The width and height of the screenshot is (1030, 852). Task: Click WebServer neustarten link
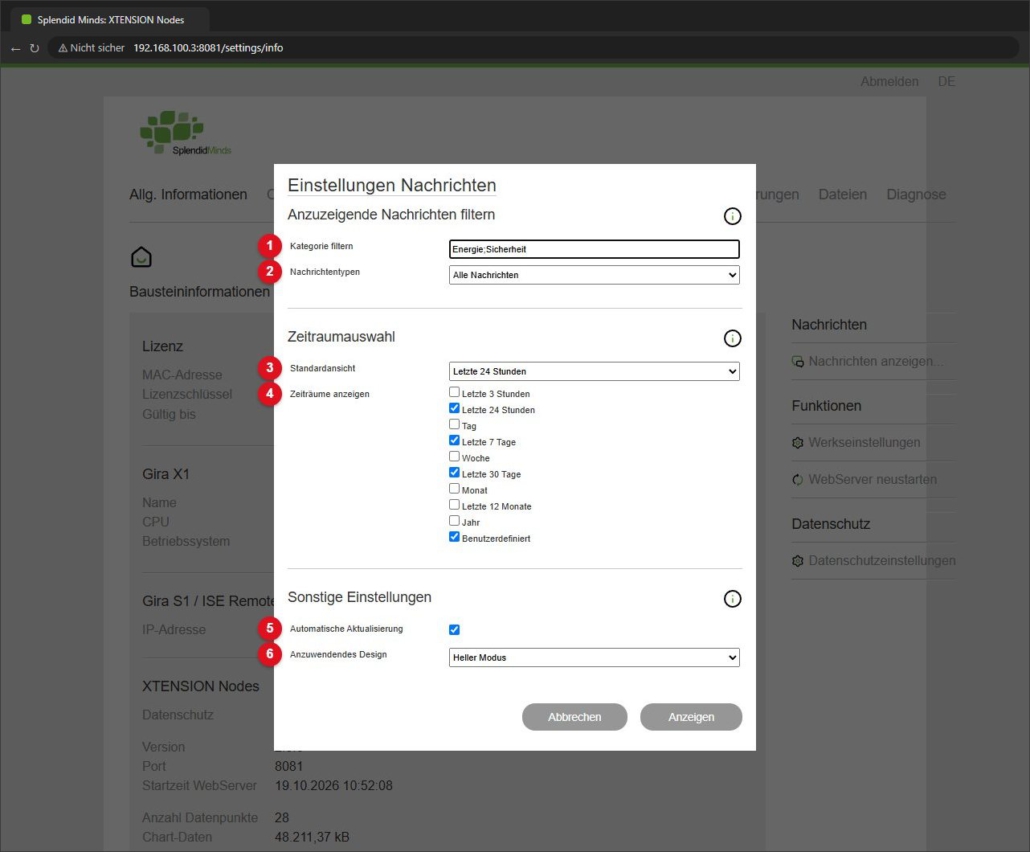[872, 480]
